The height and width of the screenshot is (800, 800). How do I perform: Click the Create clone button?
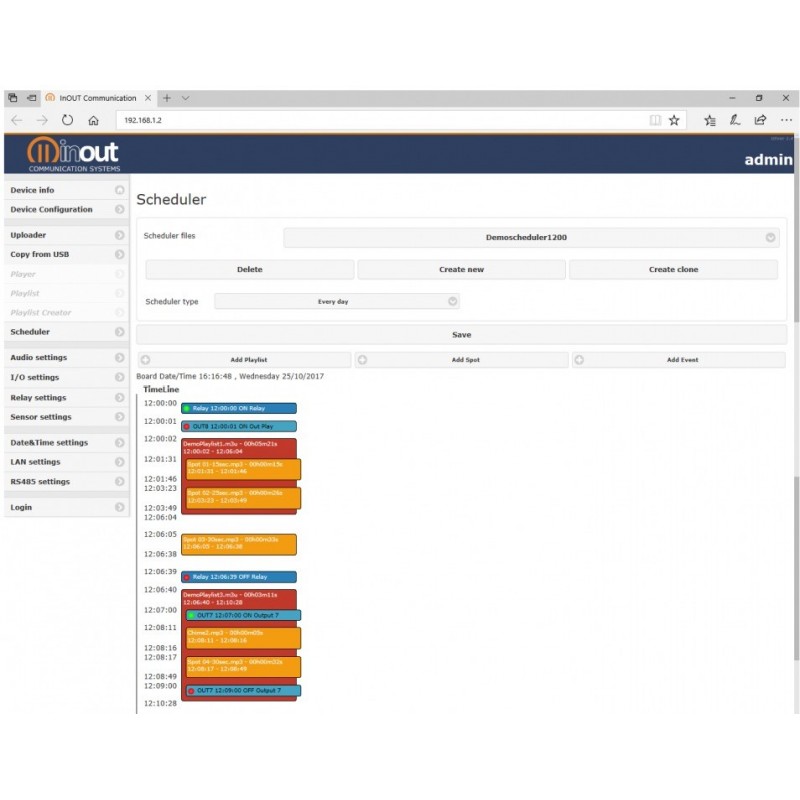pos(673,270)
